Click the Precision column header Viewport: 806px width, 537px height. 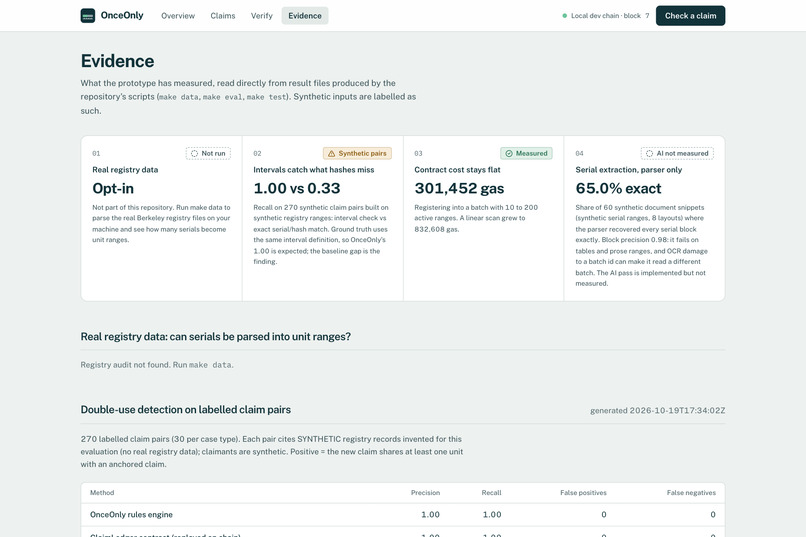(x=425, y=493)
